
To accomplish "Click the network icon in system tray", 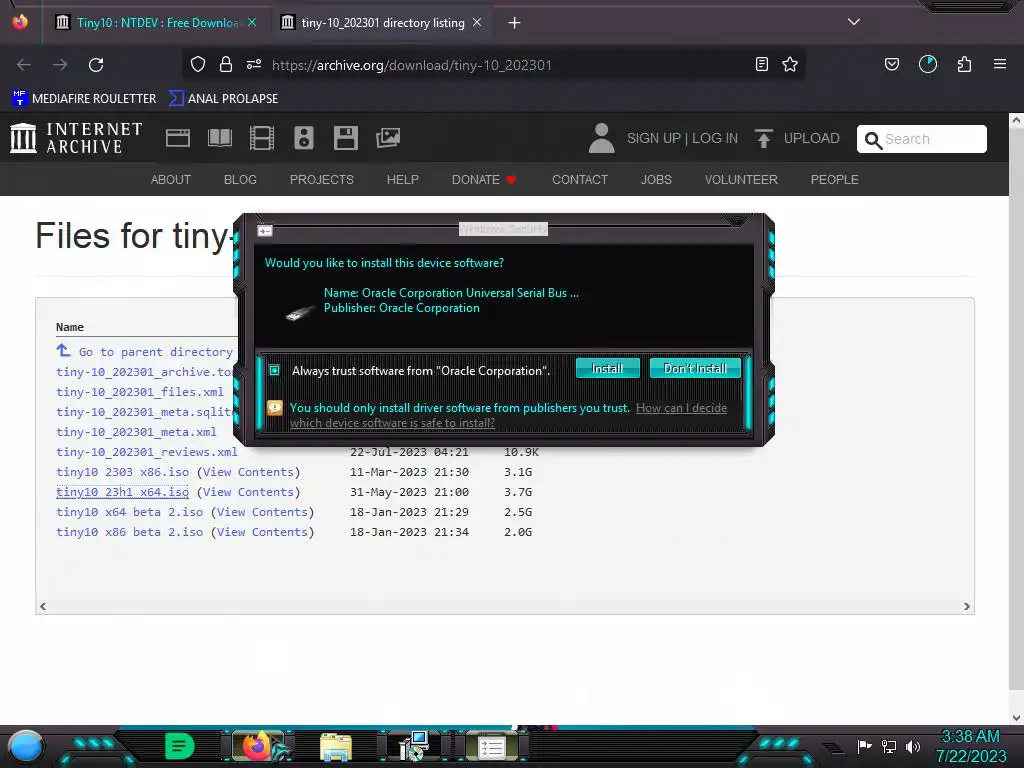I will coord(889,746).
